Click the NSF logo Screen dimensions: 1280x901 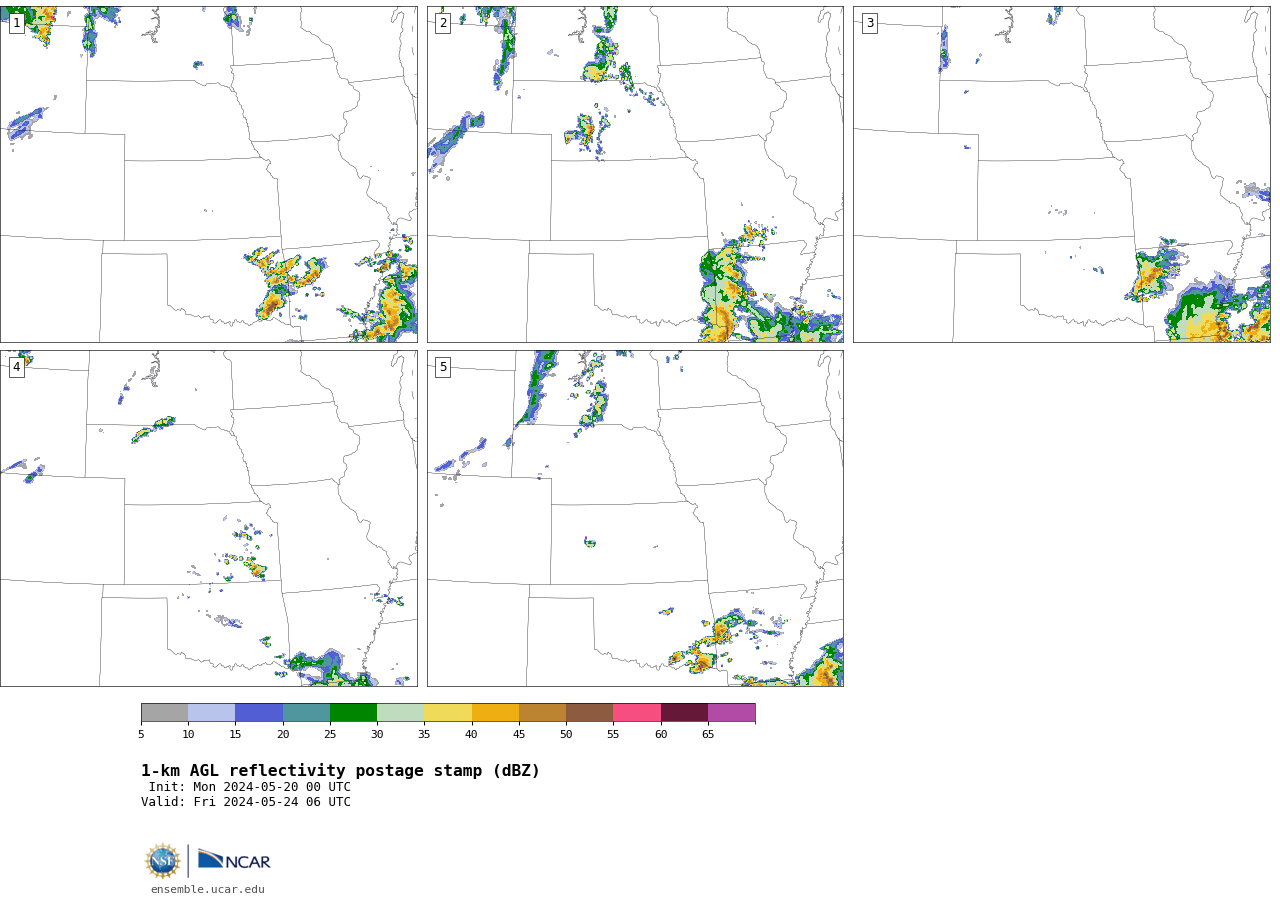[163, 861]
